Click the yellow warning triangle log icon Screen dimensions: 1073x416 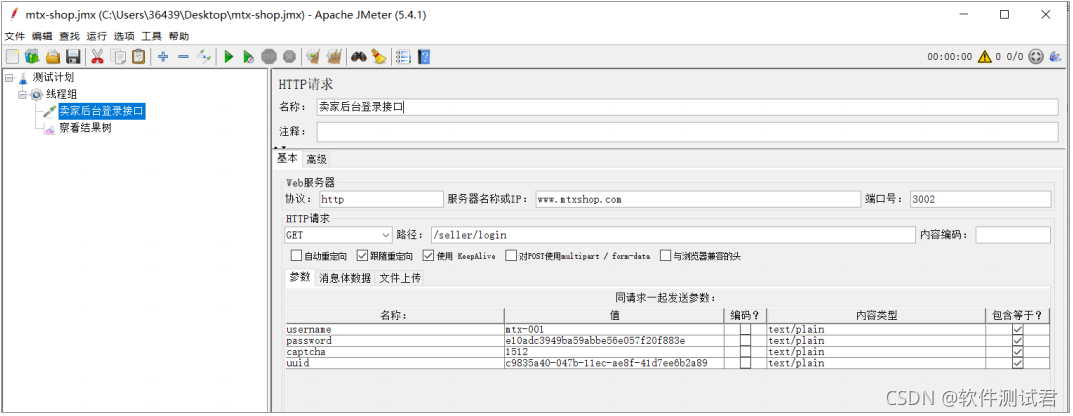[x=984, y=57]
